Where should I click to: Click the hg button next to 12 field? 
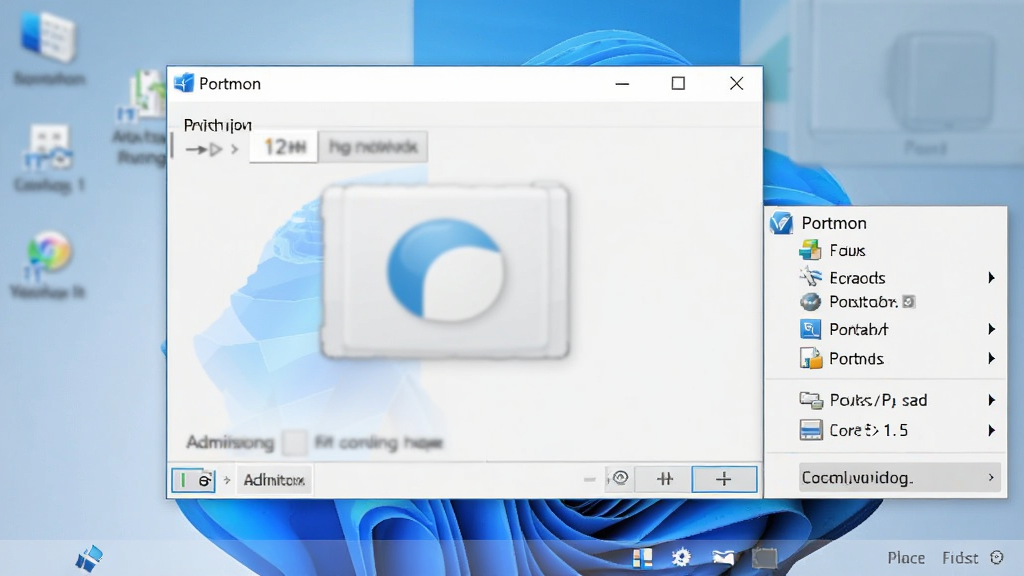373,146
